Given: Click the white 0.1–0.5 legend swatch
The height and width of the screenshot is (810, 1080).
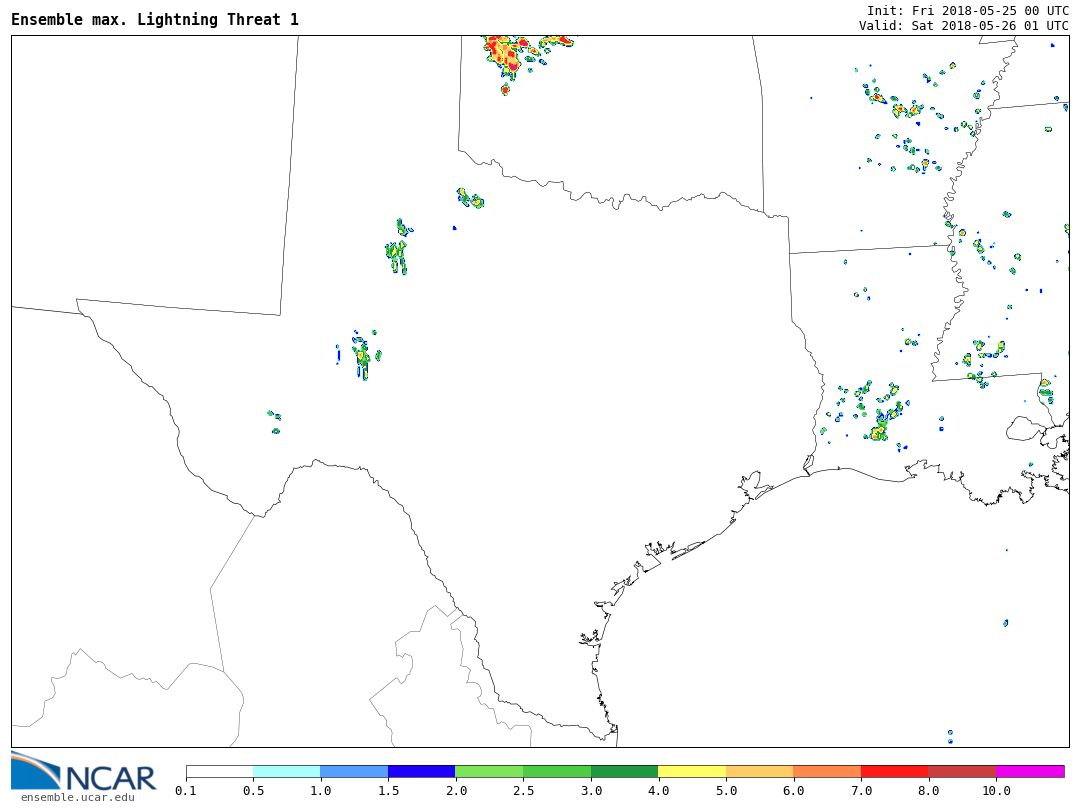Looking at the screenshot, I should pos(219,771).
